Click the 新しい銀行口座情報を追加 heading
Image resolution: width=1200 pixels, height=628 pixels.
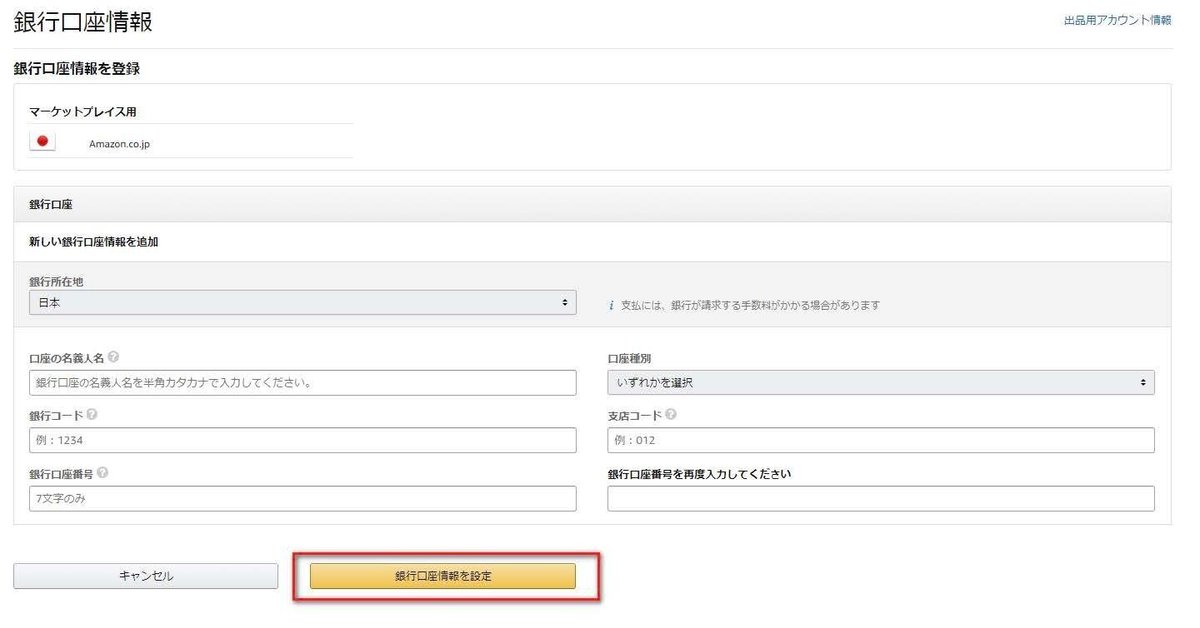coord(94,241)
